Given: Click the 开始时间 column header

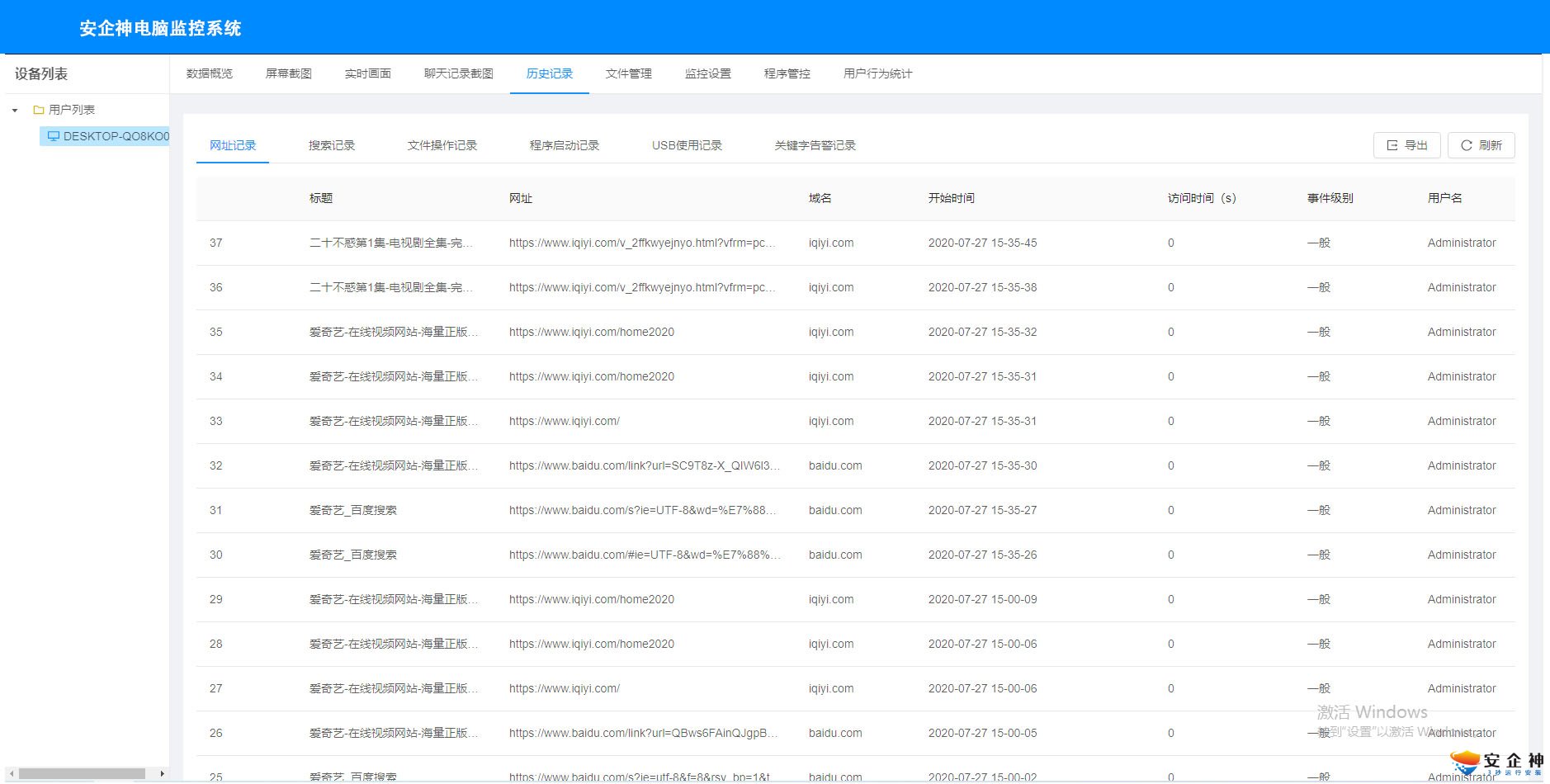Looking at the screenshot, I should [952, 198].
